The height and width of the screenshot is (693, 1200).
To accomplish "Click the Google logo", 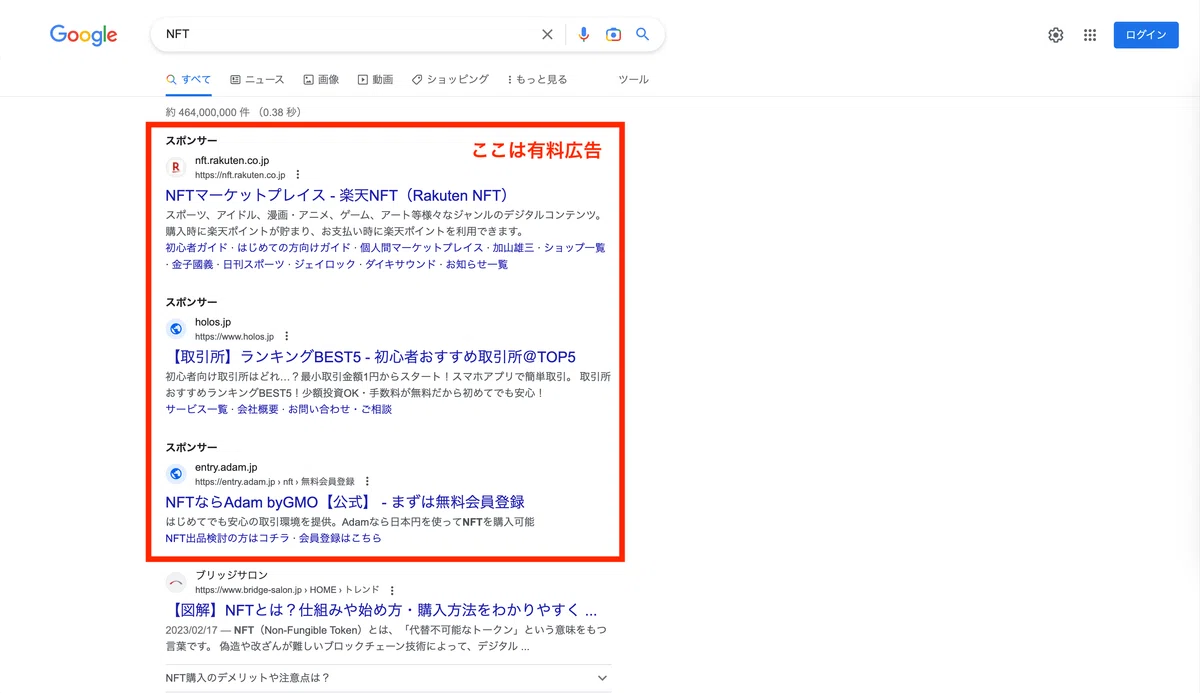I will (84, 35).
